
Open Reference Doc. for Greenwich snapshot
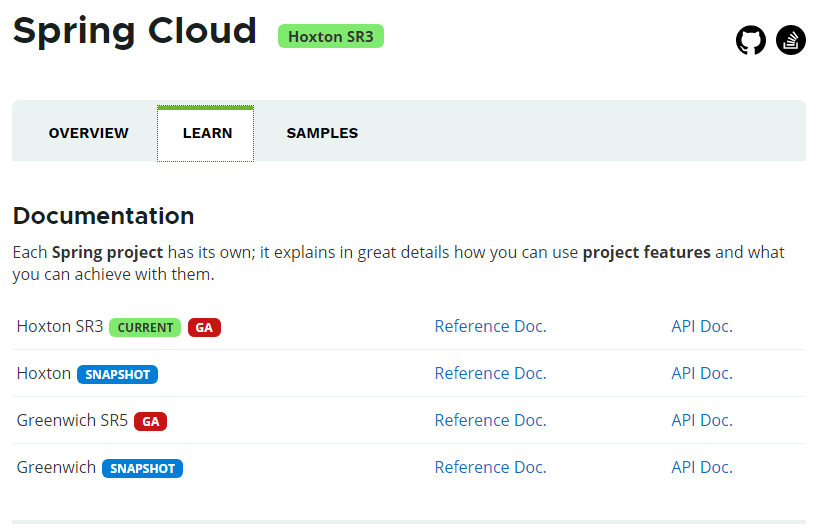(490, 467)
